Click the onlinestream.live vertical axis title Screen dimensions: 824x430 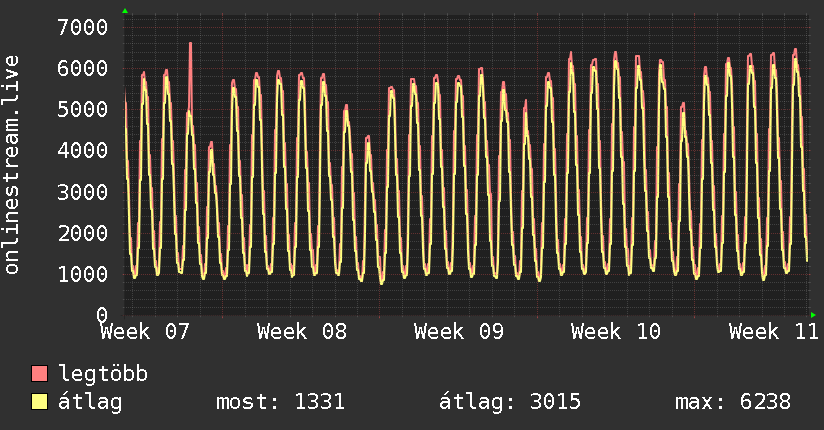coord(11,165)
